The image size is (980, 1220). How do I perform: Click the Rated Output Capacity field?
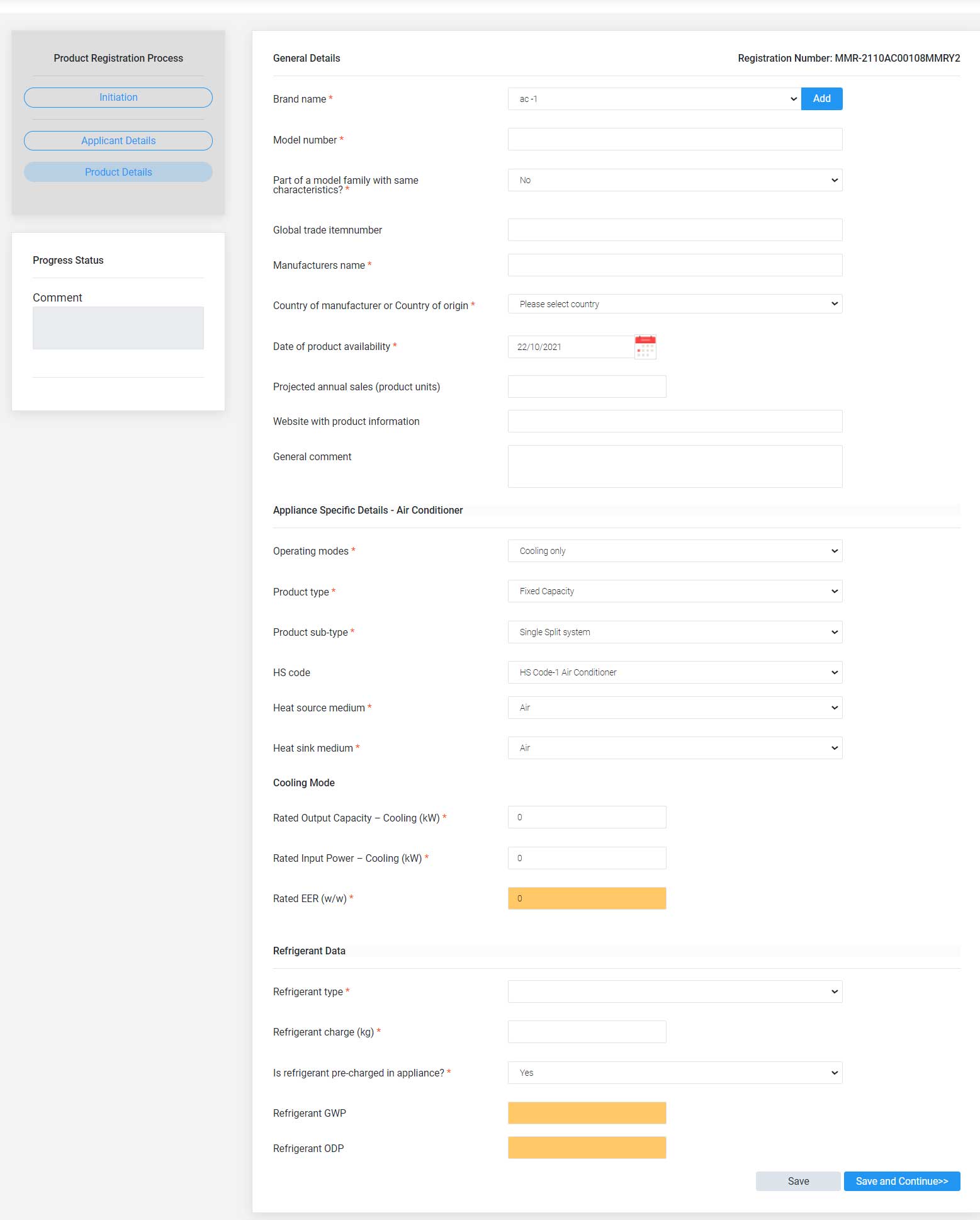click(x=587, y=817)
